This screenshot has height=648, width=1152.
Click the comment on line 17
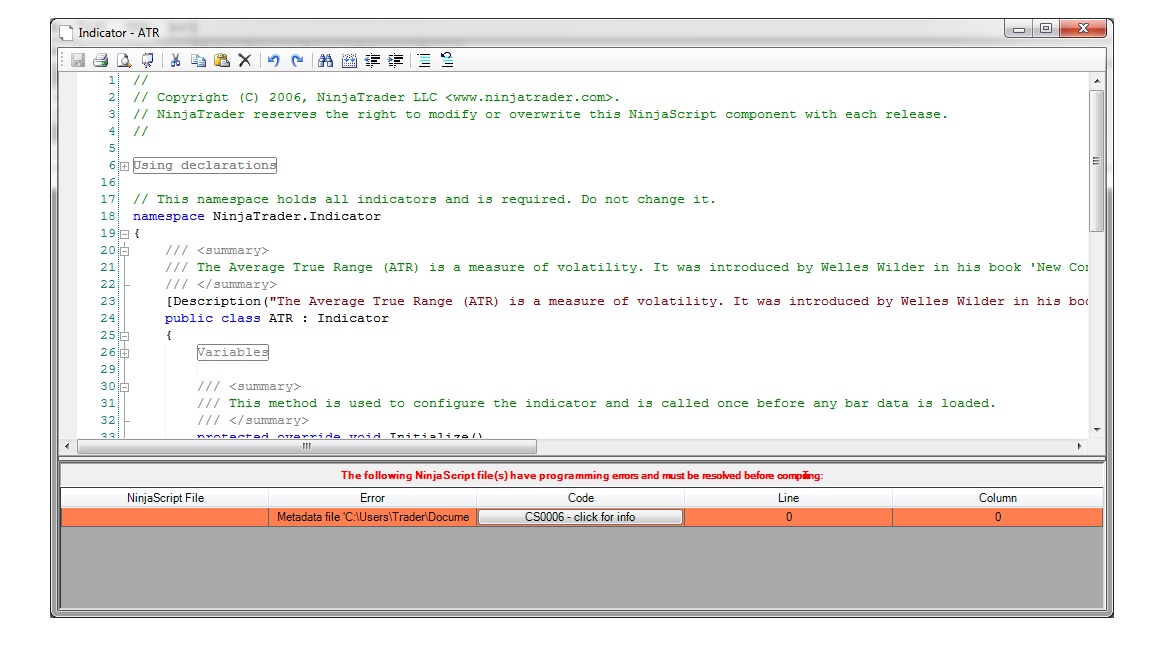424,200
